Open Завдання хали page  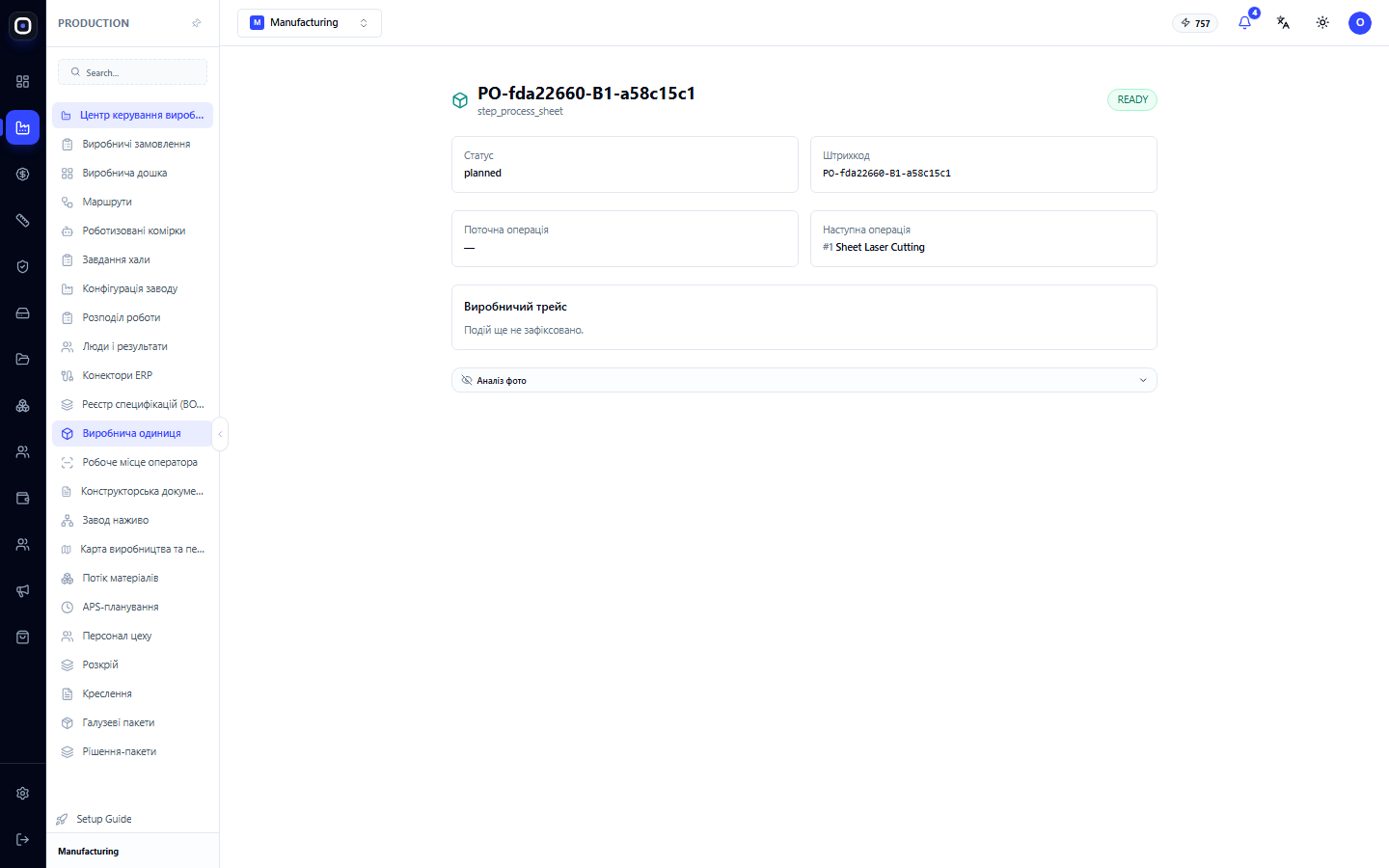click(132, 259)
